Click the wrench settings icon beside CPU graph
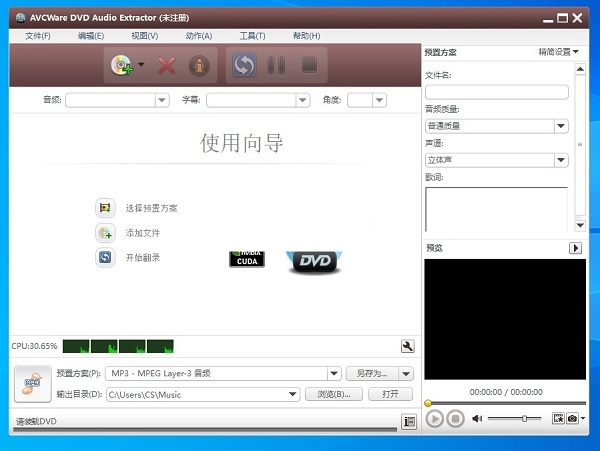Screen dimensions: 600x451 coord(407,346)
